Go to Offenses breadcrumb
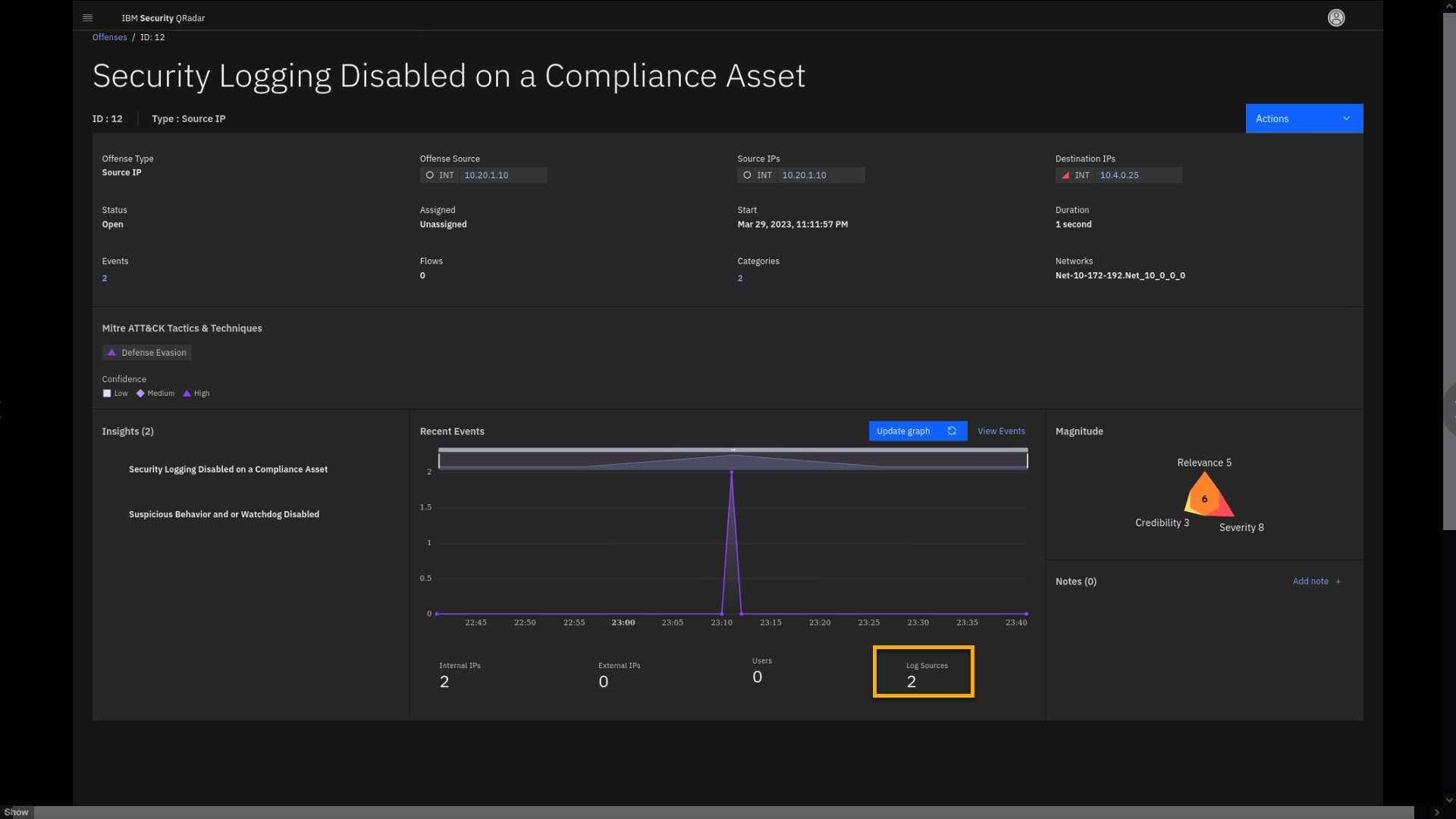The image size is (1456, 819). (109, 37)
